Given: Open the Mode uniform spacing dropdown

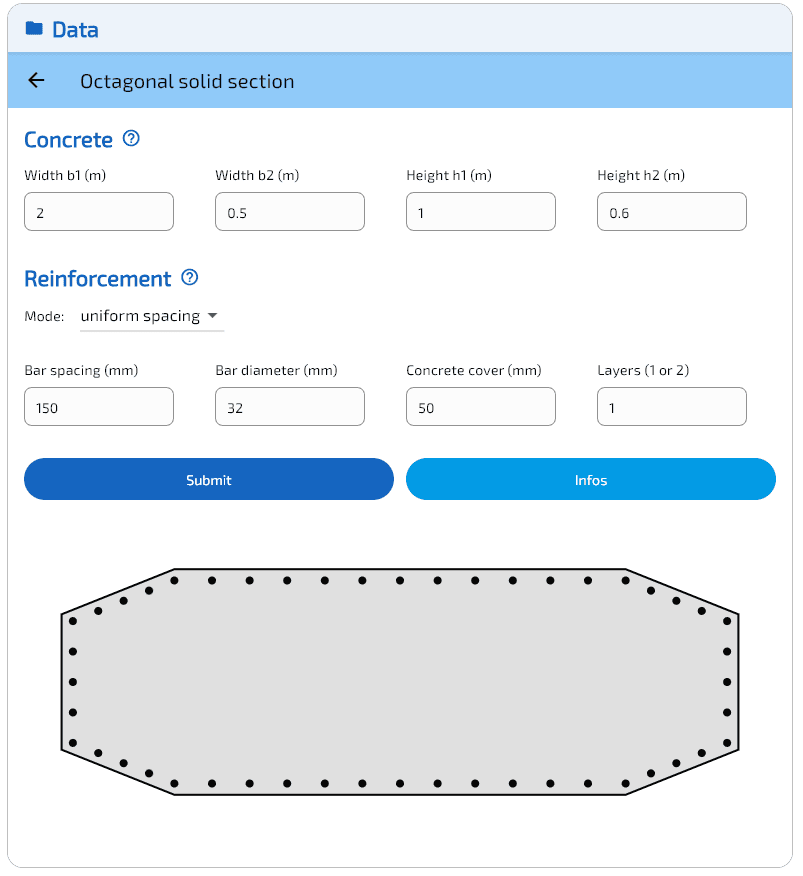Looking at the screenshot, I should [141, 316].
